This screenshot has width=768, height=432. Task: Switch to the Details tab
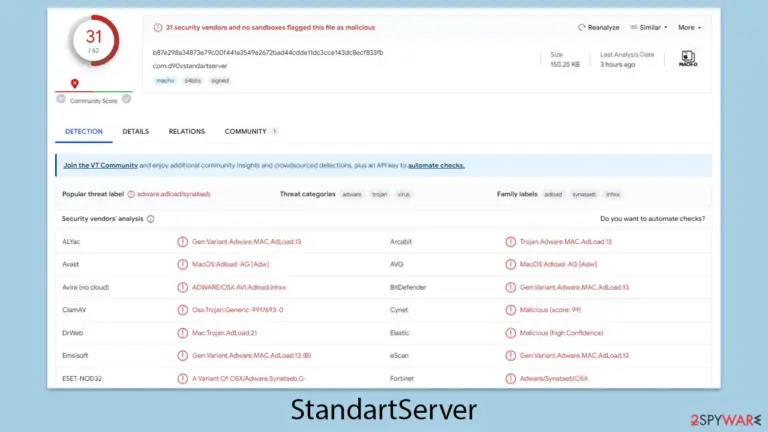(136, 131)
